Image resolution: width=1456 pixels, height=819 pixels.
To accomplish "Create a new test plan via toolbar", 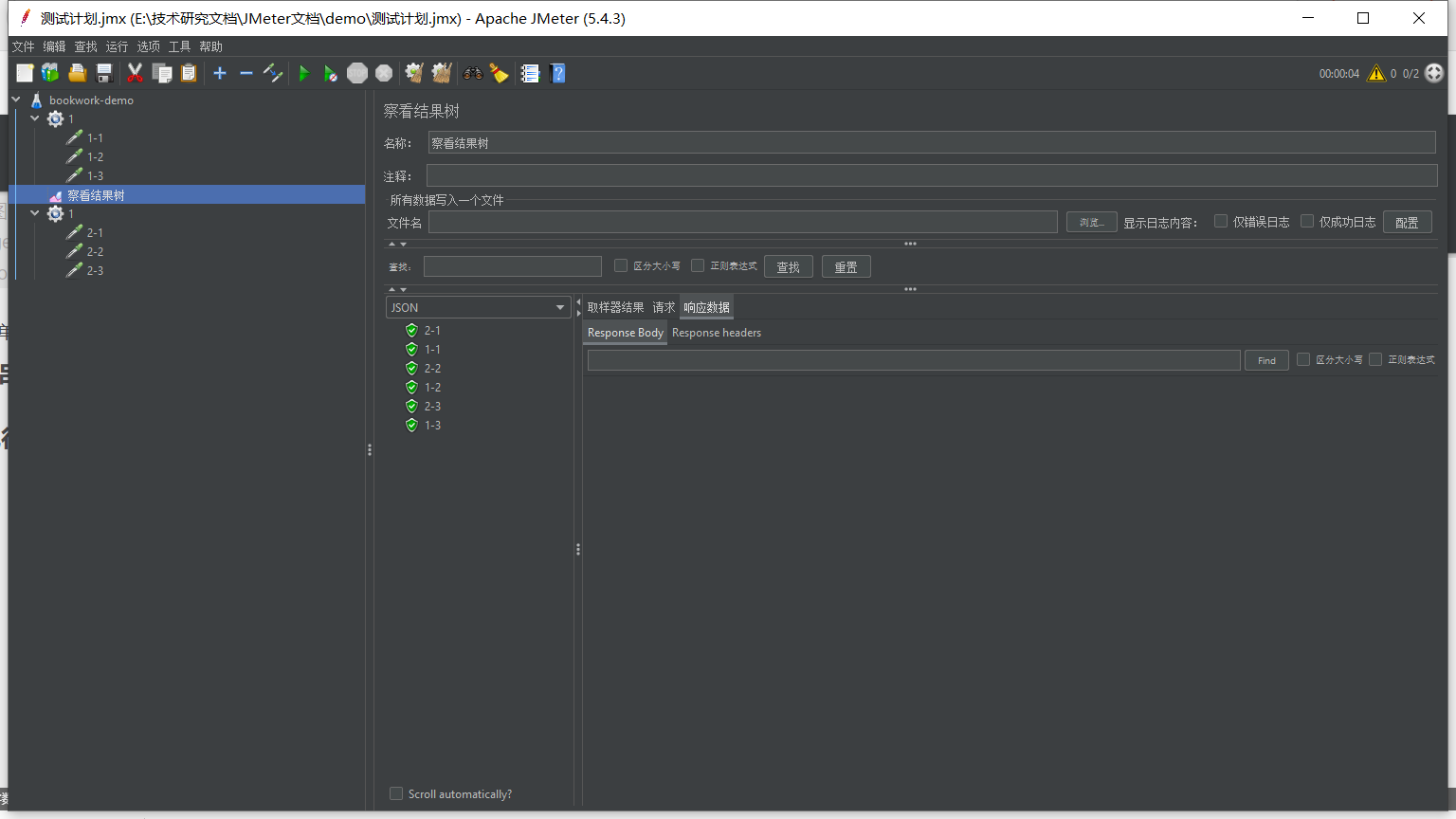I will pyautogui.click(x=25, y=73).
